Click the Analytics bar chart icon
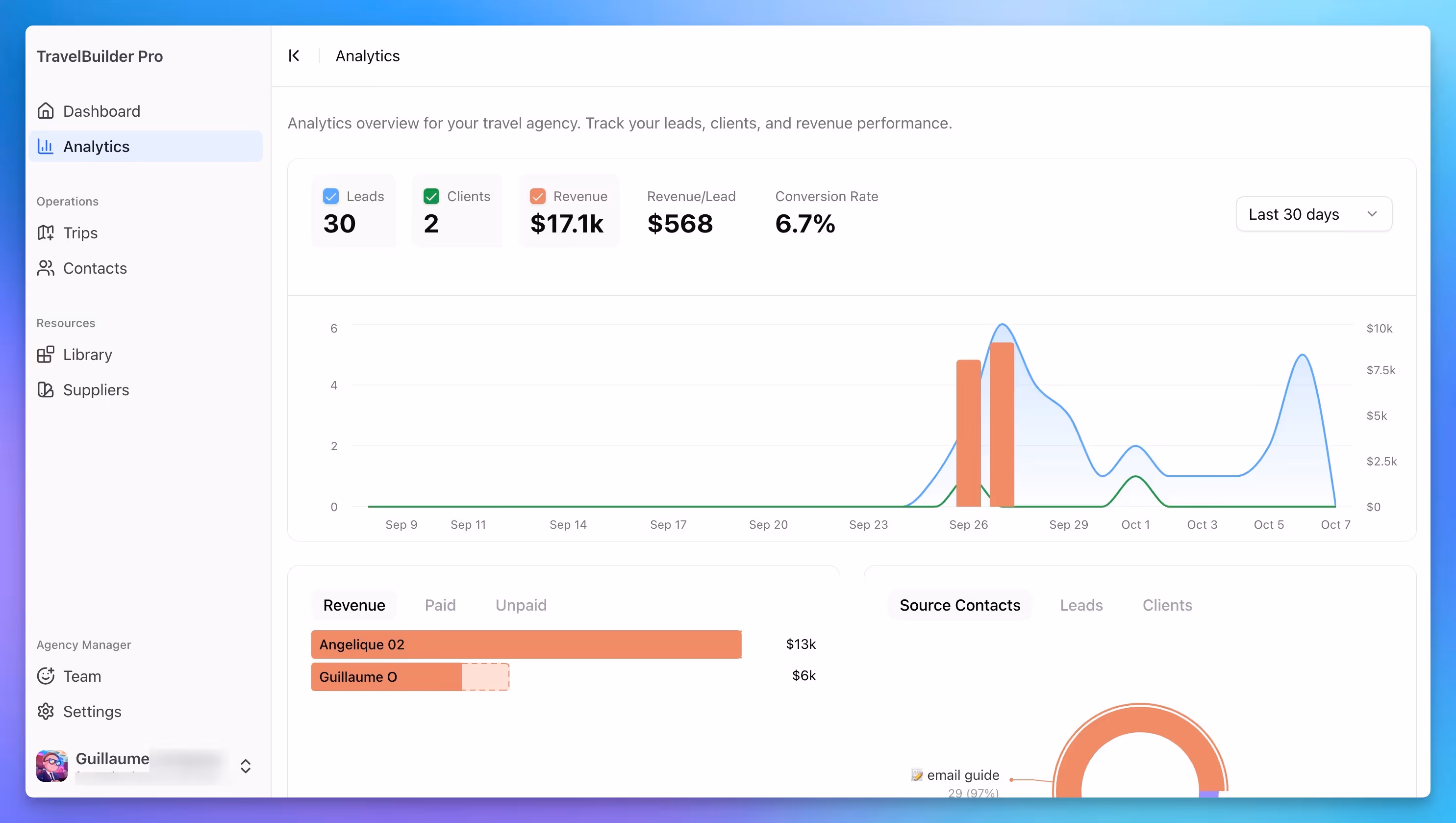This screenshot has height=823, width=1456. [45, 147]
